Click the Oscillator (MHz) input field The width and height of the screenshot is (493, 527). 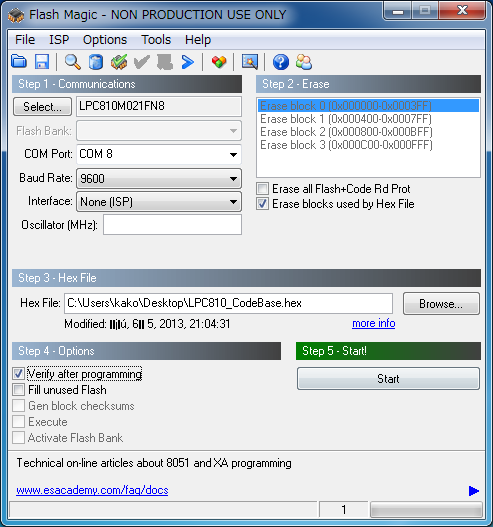[172, 225]
